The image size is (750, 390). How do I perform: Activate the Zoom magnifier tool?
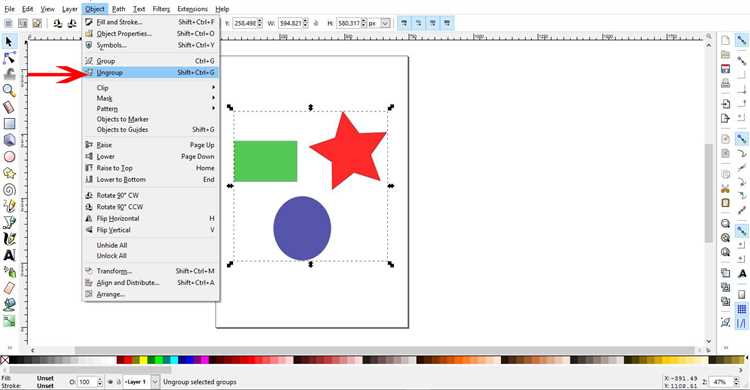(9, 90)
